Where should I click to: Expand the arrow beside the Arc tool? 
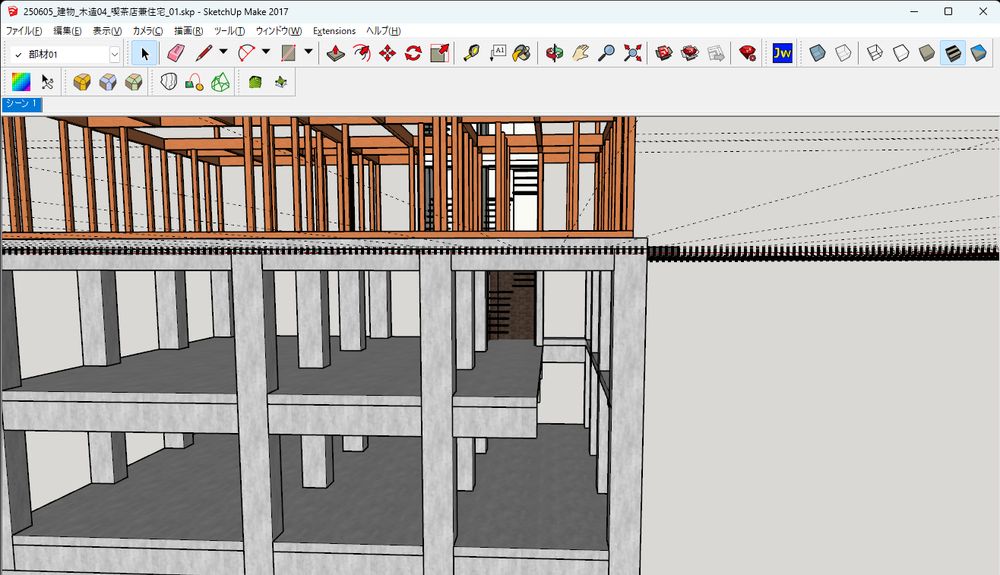point(267,53)
